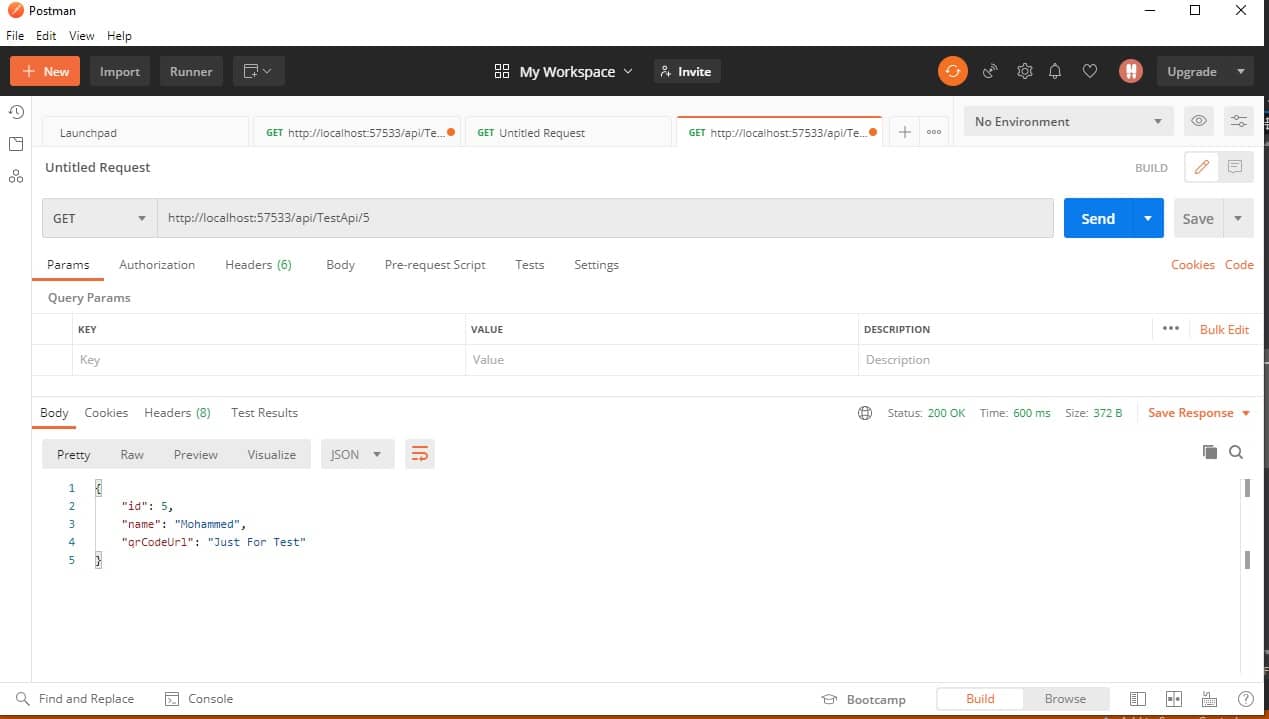1269x719 pixels.
Task: Open Postman settings via the gear icon
Action: 1024,71
